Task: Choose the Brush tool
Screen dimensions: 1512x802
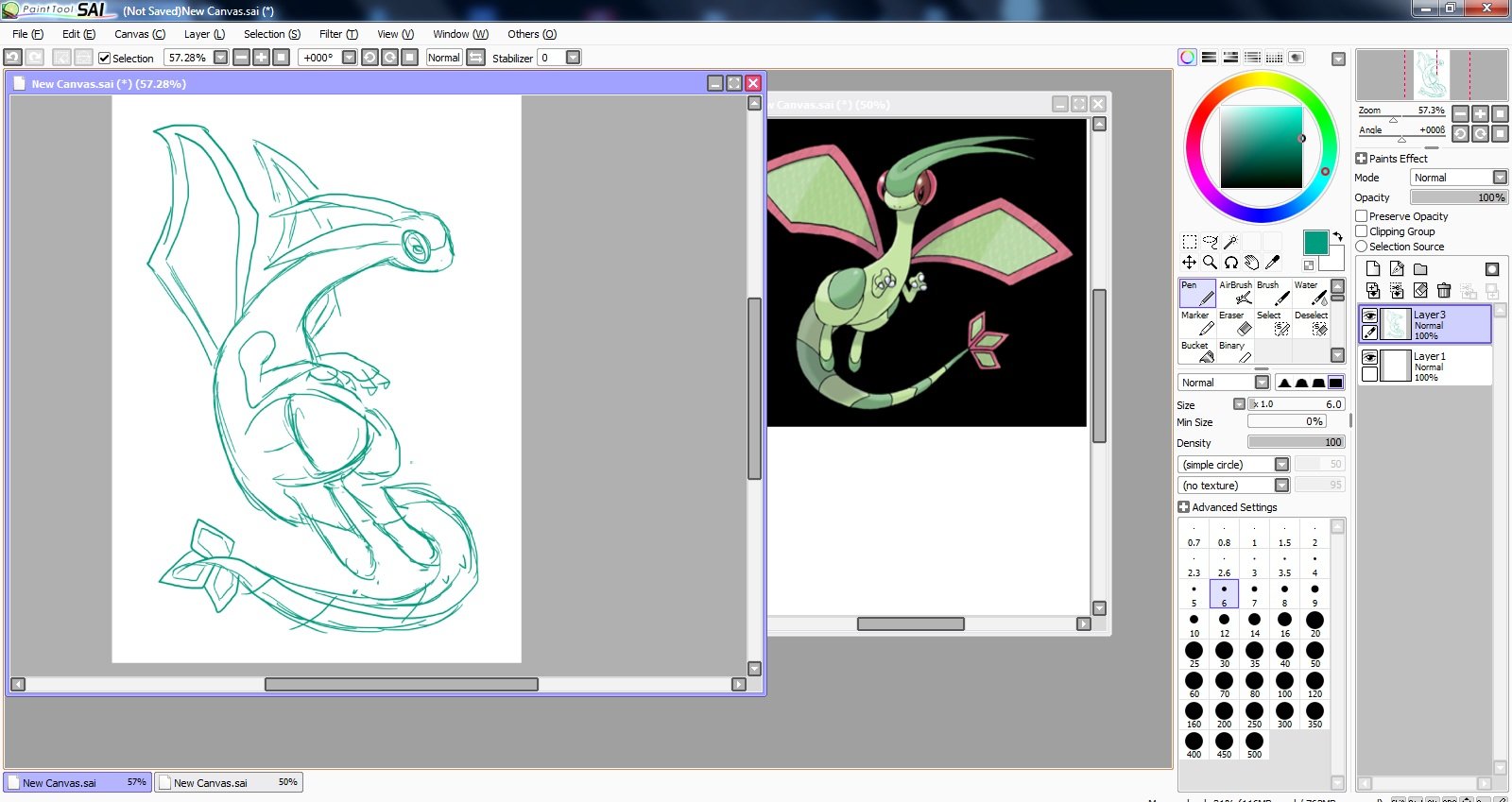Action: pyautogui.click(x=1272, y=293)
